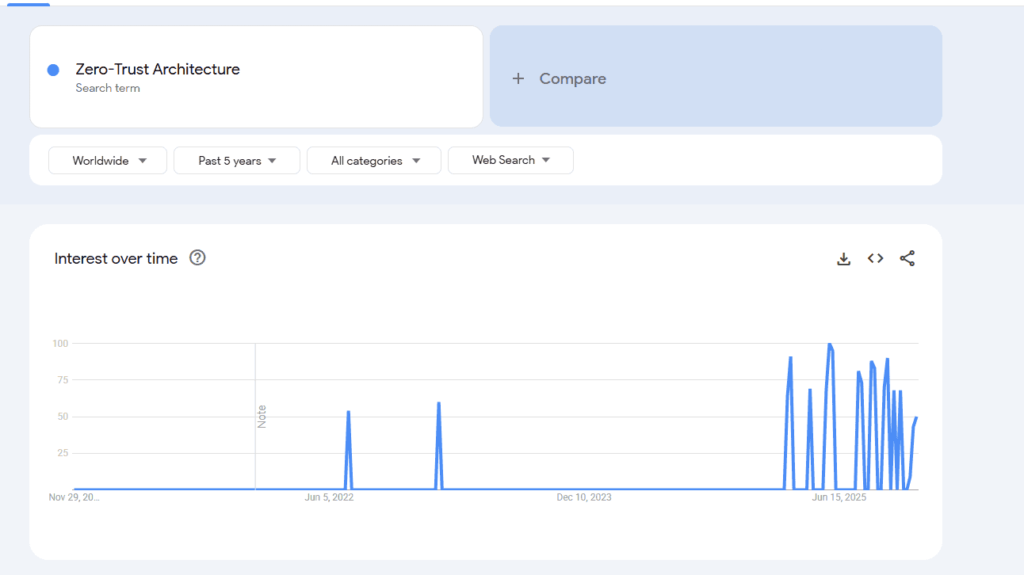Open the Web Search type dropdown

510,160
